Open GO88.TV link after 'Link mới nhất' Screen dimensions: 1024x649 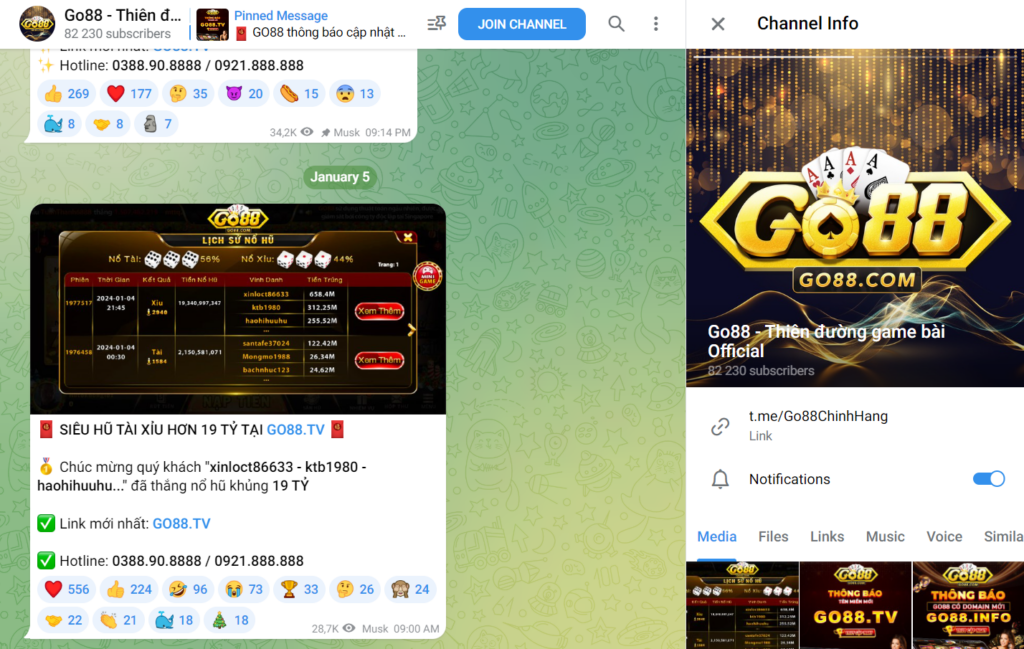[182, 524]
